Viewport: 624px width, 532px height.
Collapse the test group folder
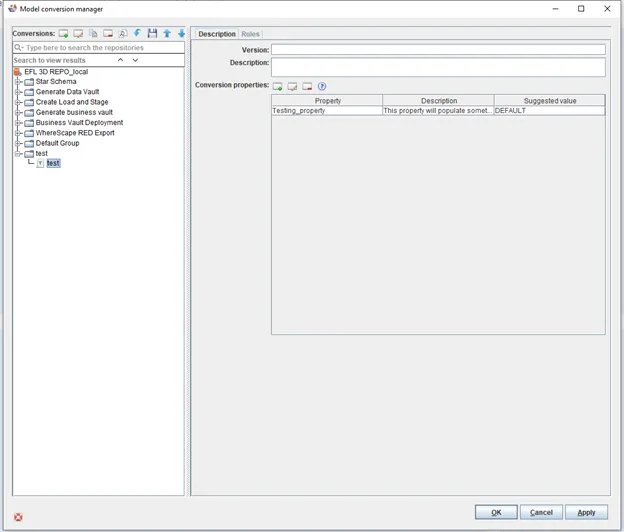(x=17, y=154)
